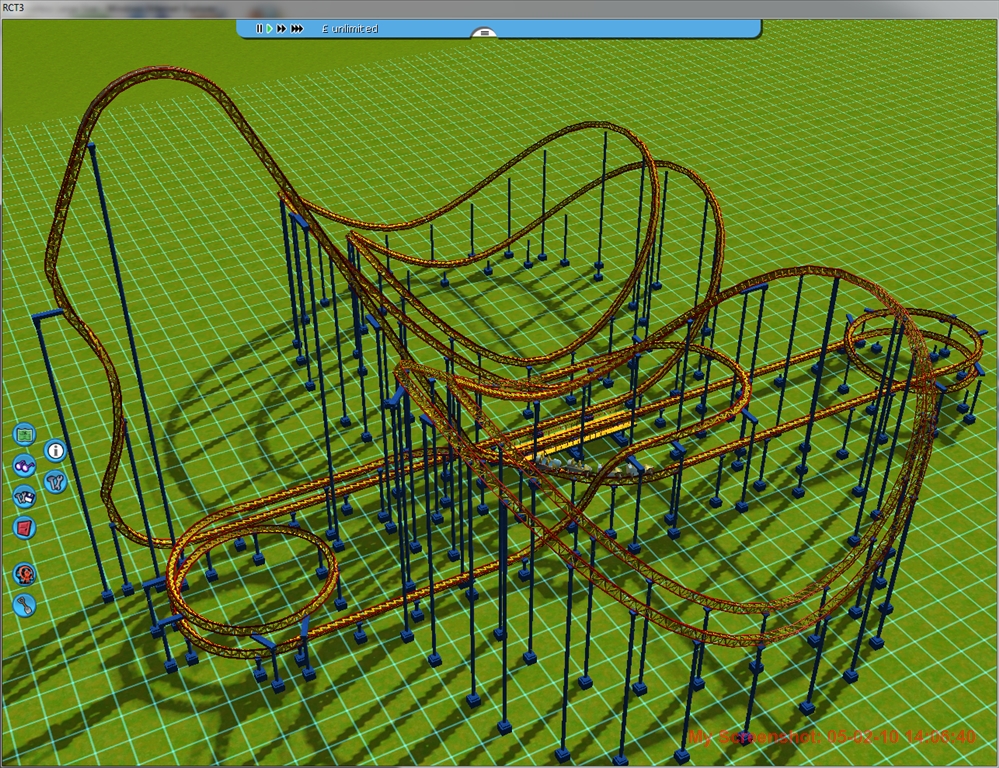The width and height of the screenshot is (999, 768).
Task: Set game to double fast-forward speed
Action: (282, 29)
